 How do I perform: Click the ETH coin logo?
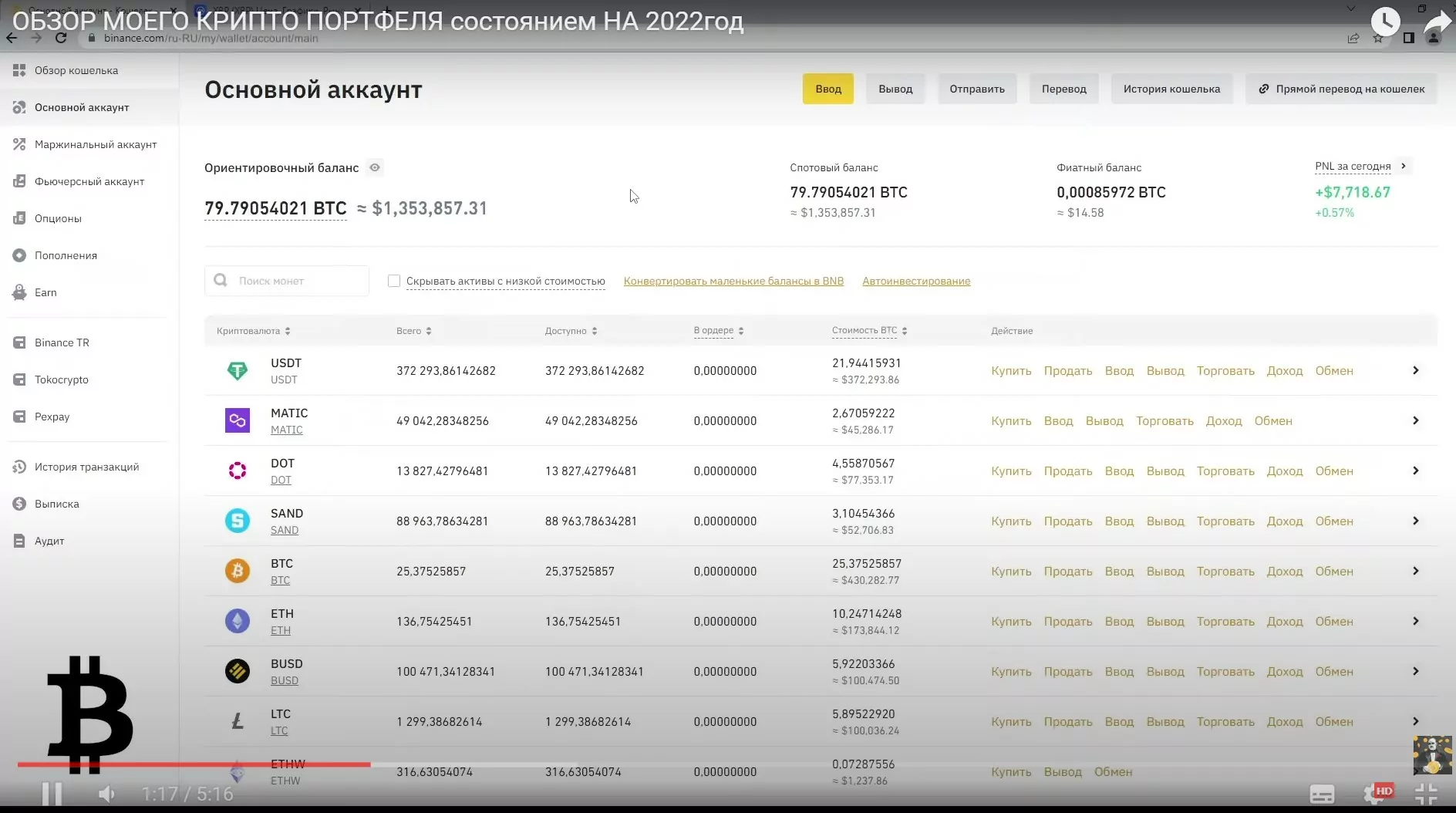(x=238, y=622)
